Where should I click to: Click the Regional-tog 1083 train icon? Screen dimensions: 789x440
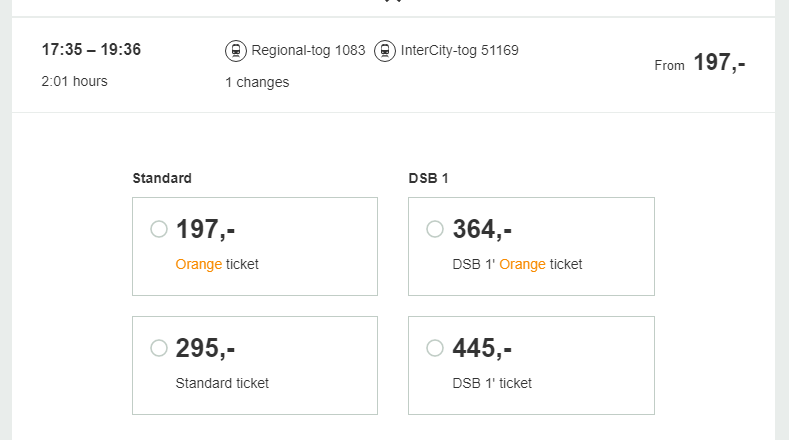(236, 50)
